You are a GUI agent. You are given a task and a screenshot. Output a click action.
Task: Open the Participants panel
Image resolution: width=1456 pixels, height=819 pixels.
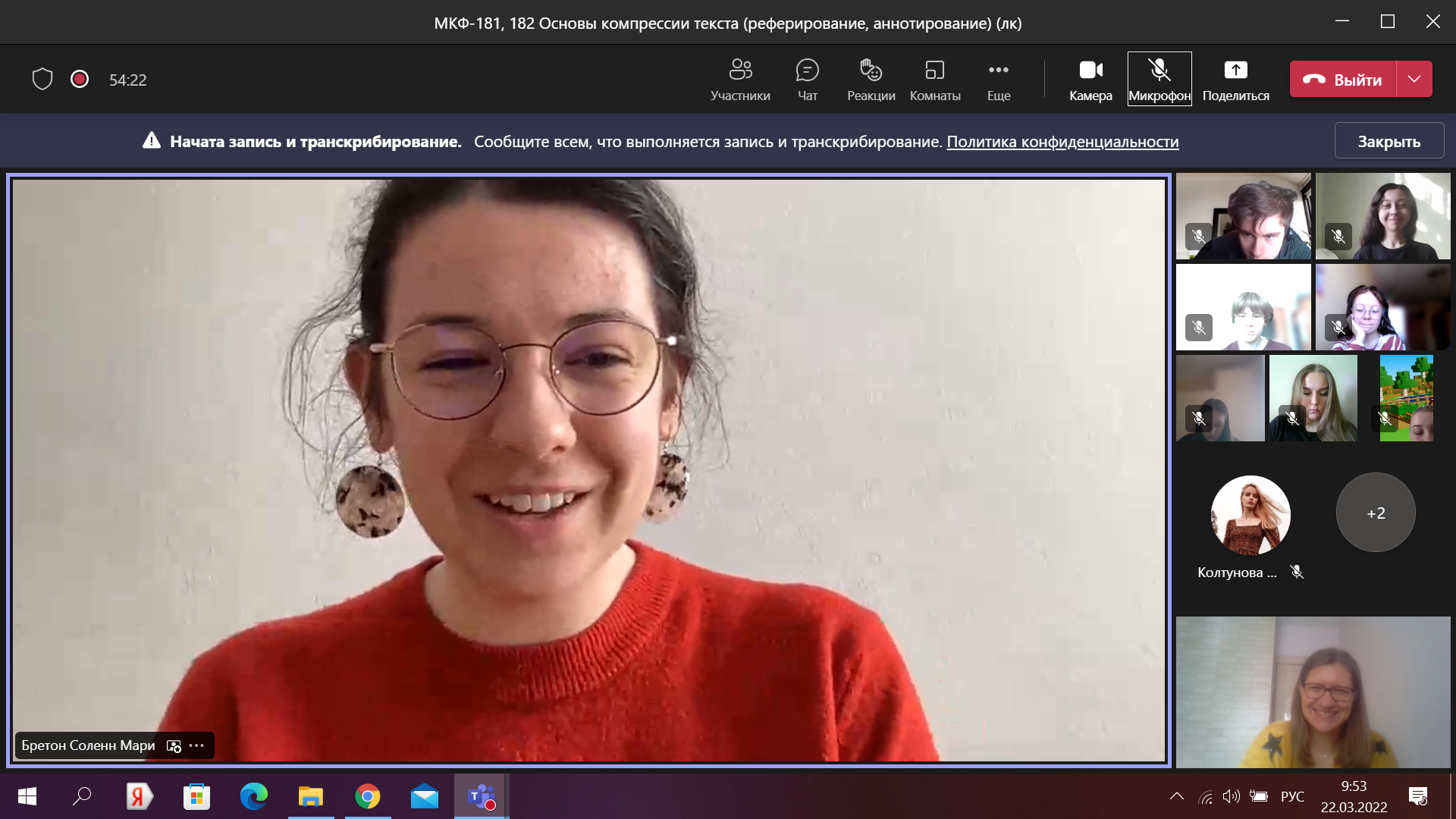pos(740,79)
